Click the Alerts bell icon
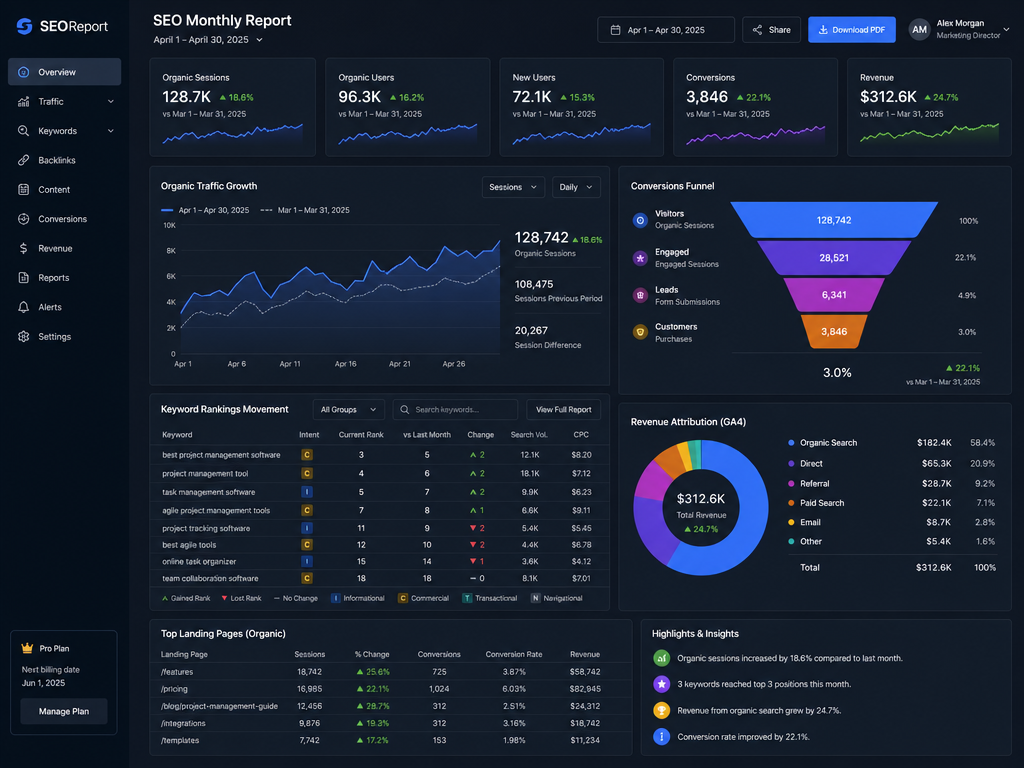 tap(24, 307)
